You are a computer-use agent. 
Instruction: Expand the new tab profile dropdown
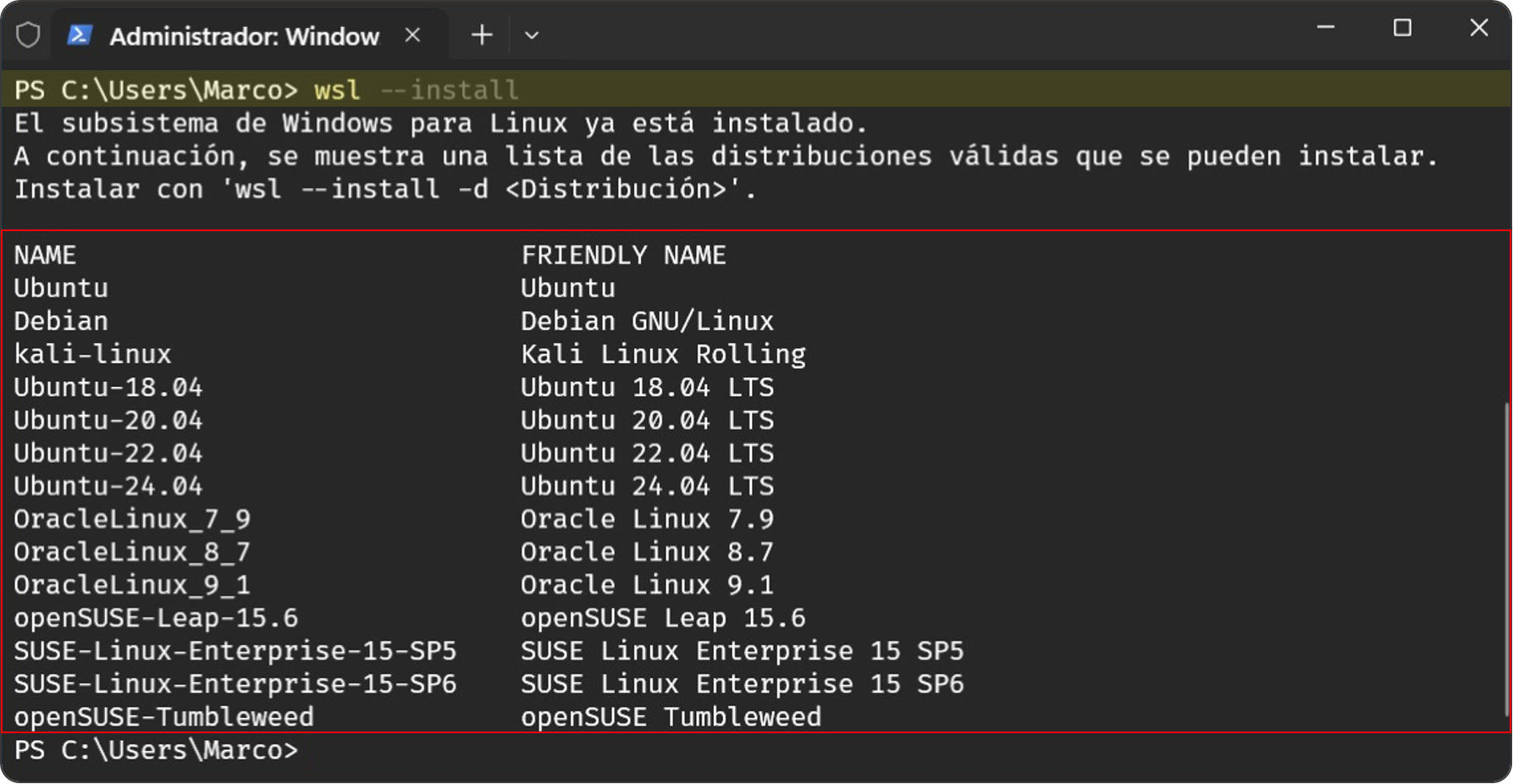click(532, 36)
